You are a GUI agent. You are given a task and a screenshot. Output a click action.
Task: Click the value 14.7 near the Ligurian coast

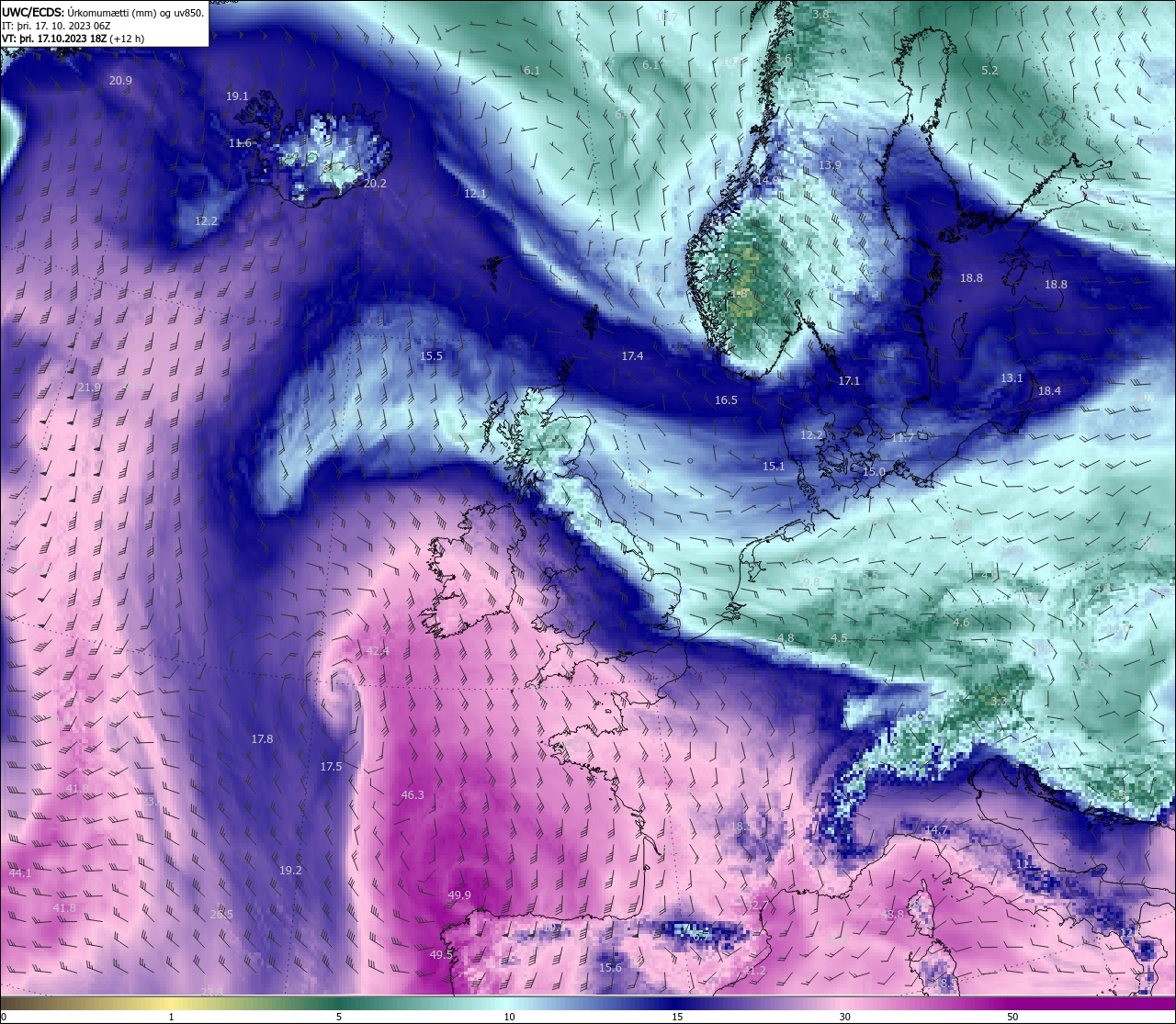point(936,830)
